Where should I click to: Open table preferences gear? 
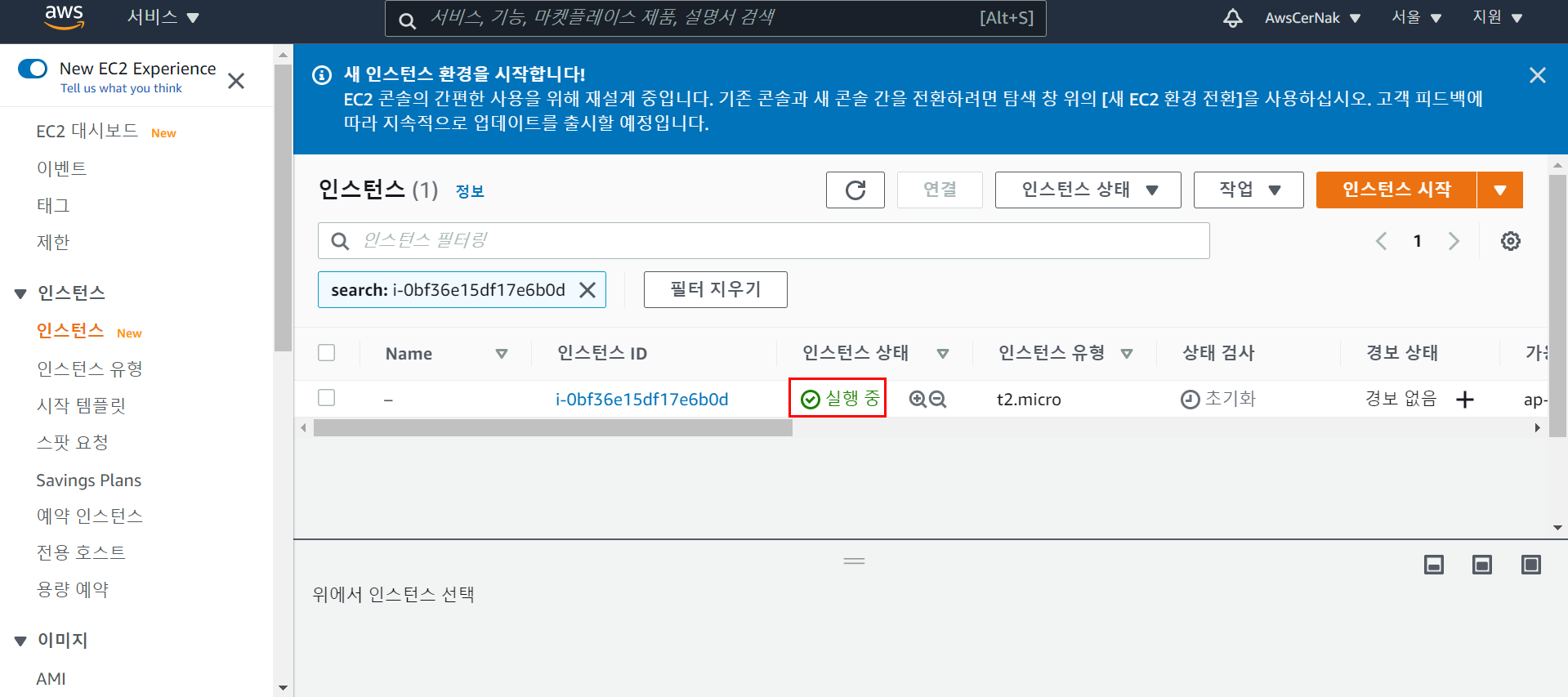(1510, 241)
